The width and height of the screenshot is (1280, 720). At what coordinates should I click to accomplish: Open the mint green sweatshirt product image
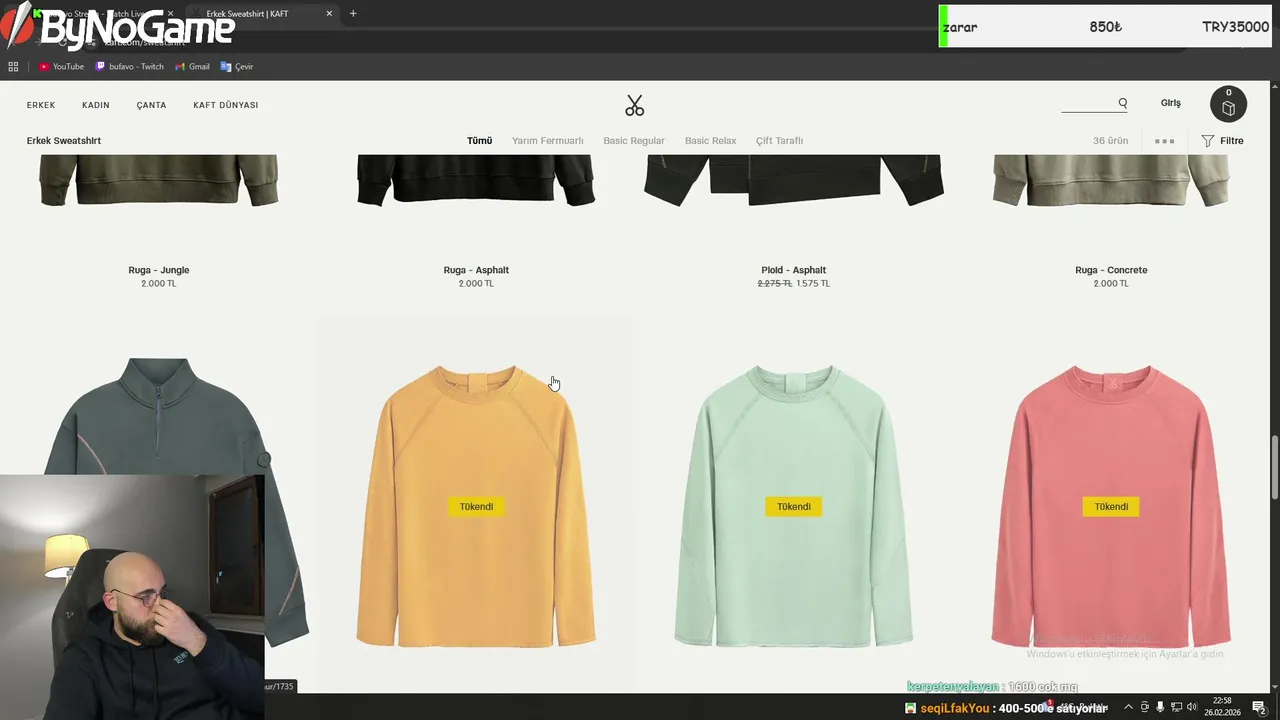click(x=793, y=505)
